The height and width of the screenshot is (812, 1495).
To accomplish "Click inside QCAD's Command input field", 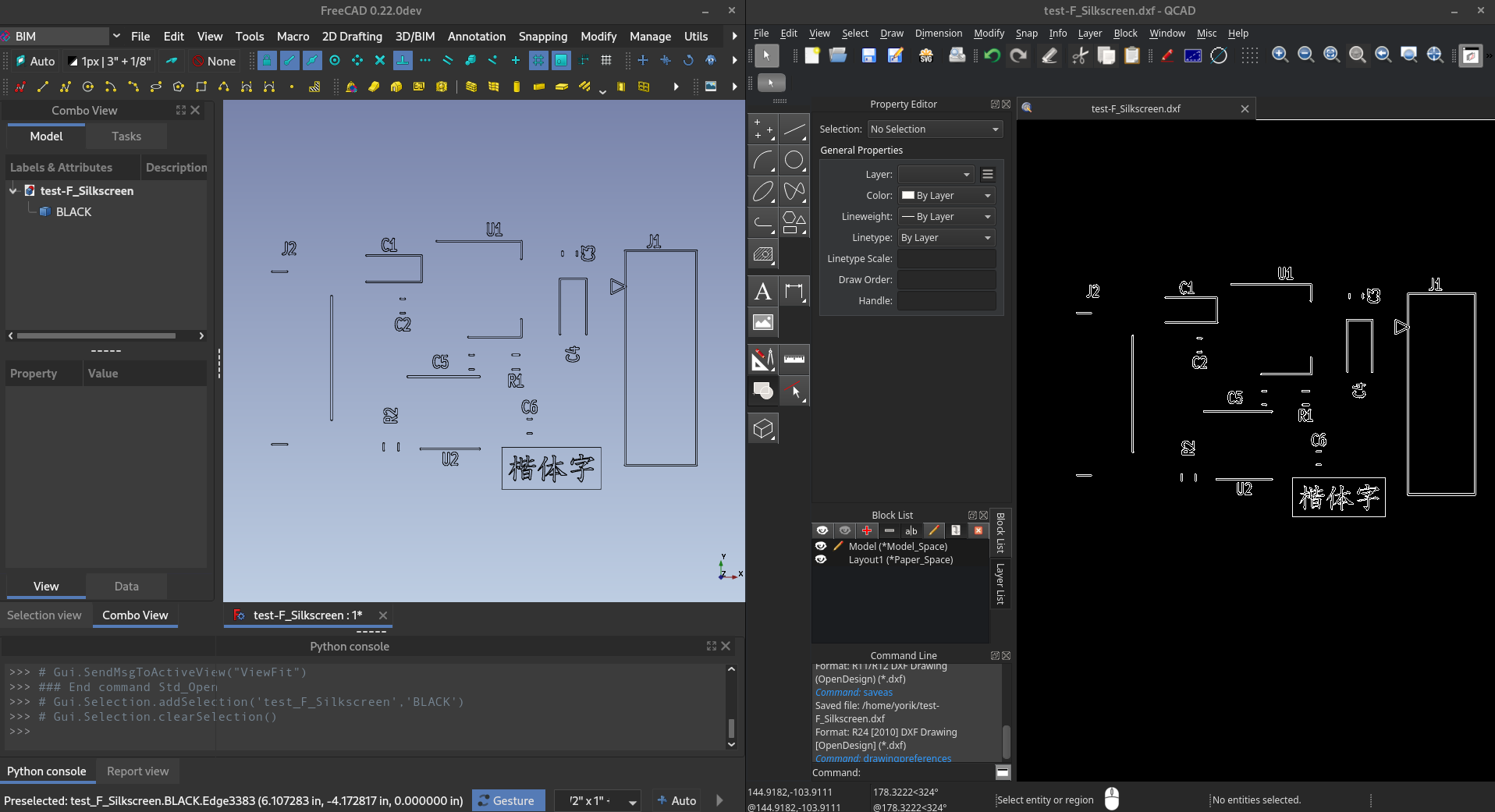I will pos(921,773).
